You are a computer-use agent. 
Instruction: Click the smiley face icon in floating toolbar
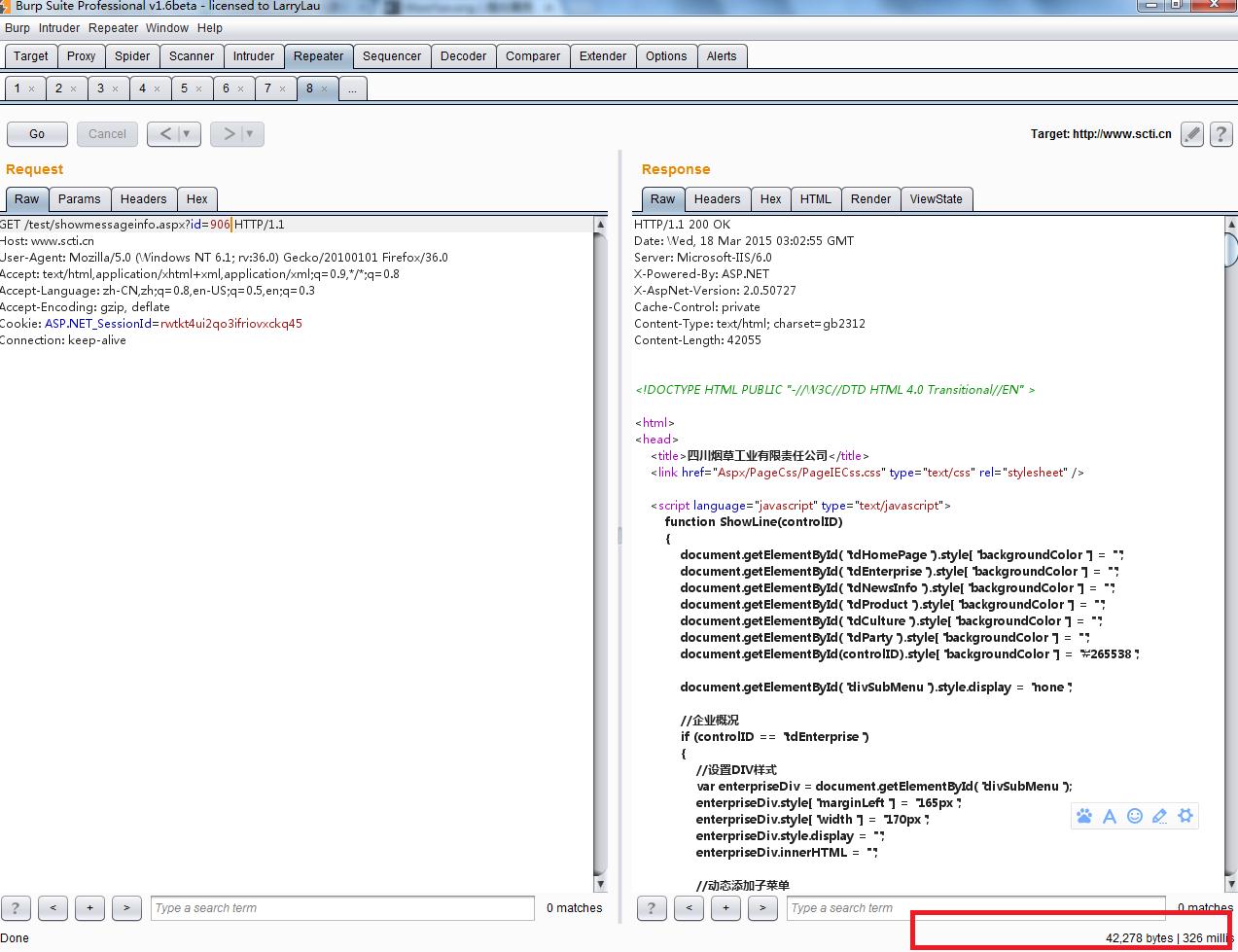(1135, 816)
